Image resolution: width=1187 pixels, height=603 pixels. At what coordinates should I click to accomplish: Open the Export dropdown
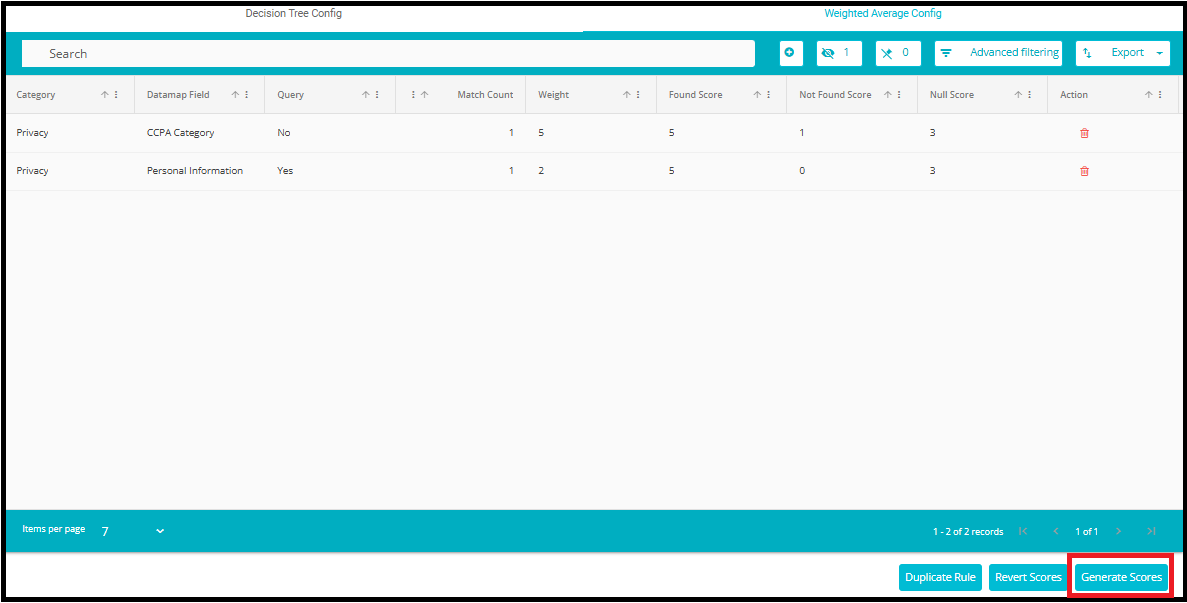tap(1122, 53)
